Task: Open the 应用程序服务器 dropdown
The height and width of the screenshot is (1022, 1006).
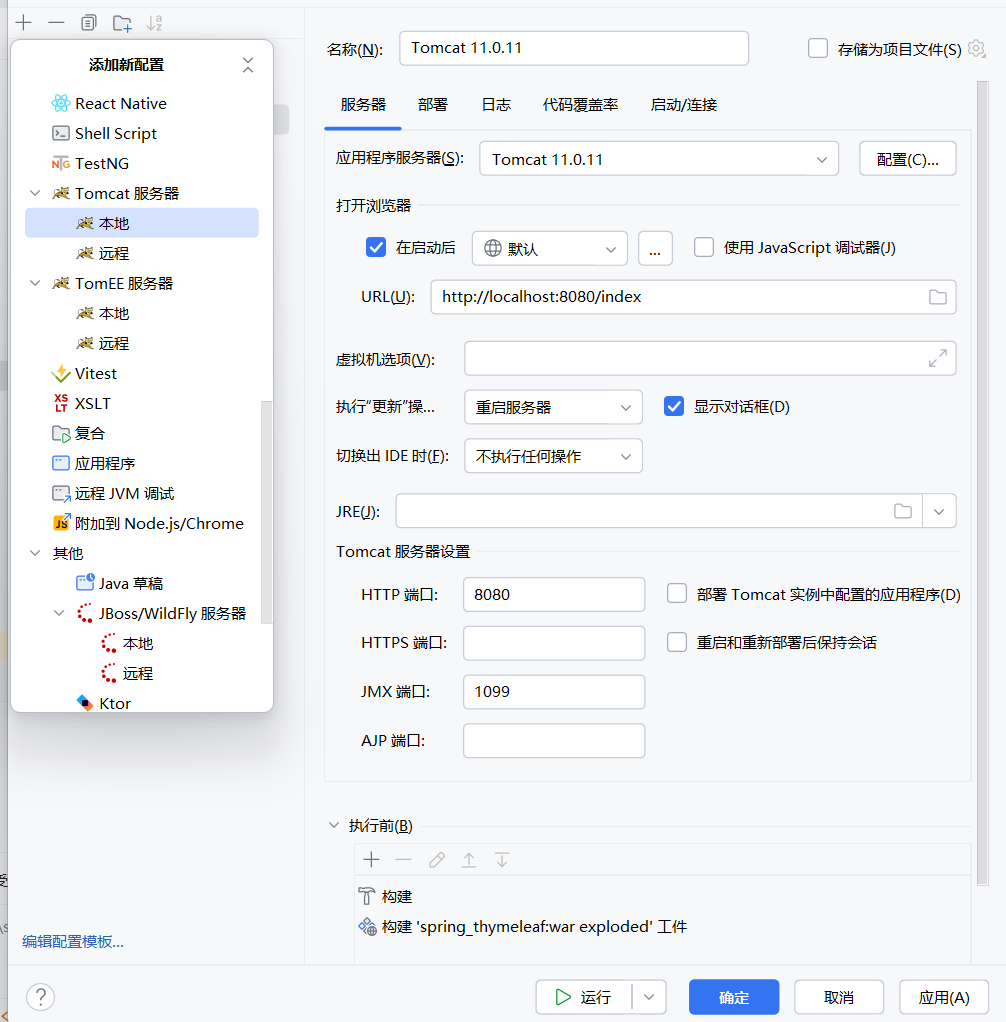Action: 659,159
